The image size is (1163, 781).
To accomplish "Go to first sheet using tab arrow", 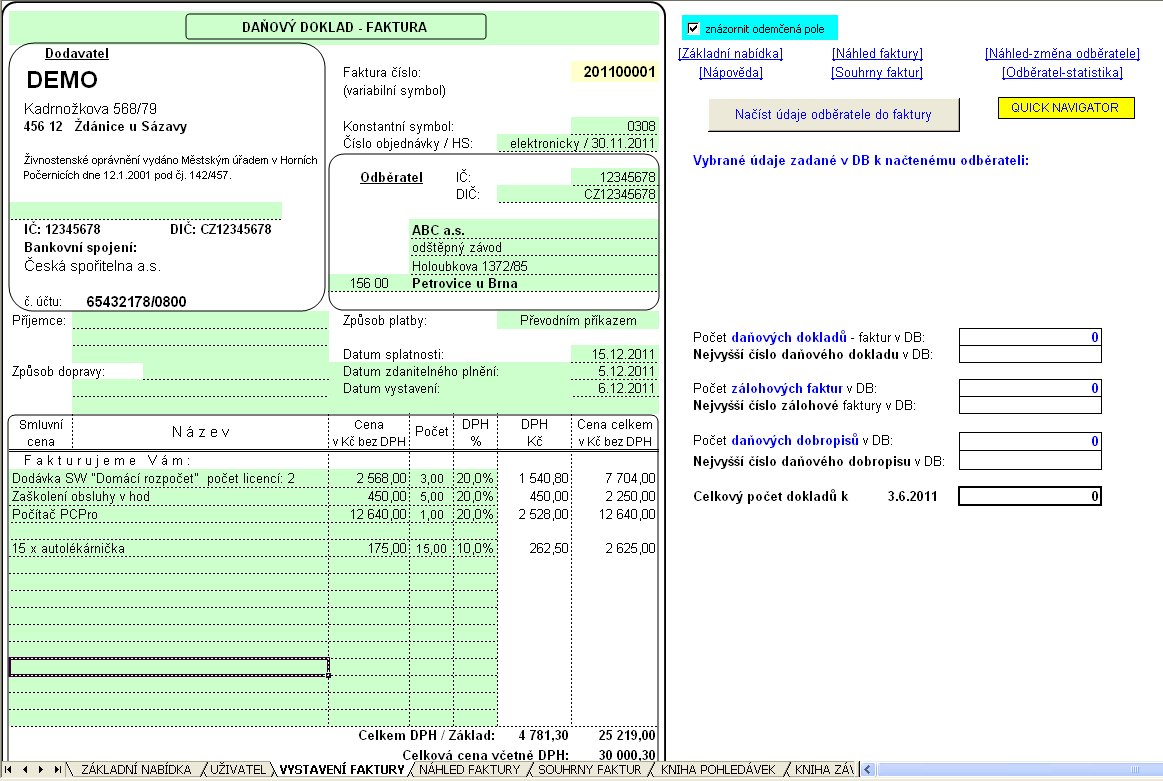I will (x=11, y=770).
